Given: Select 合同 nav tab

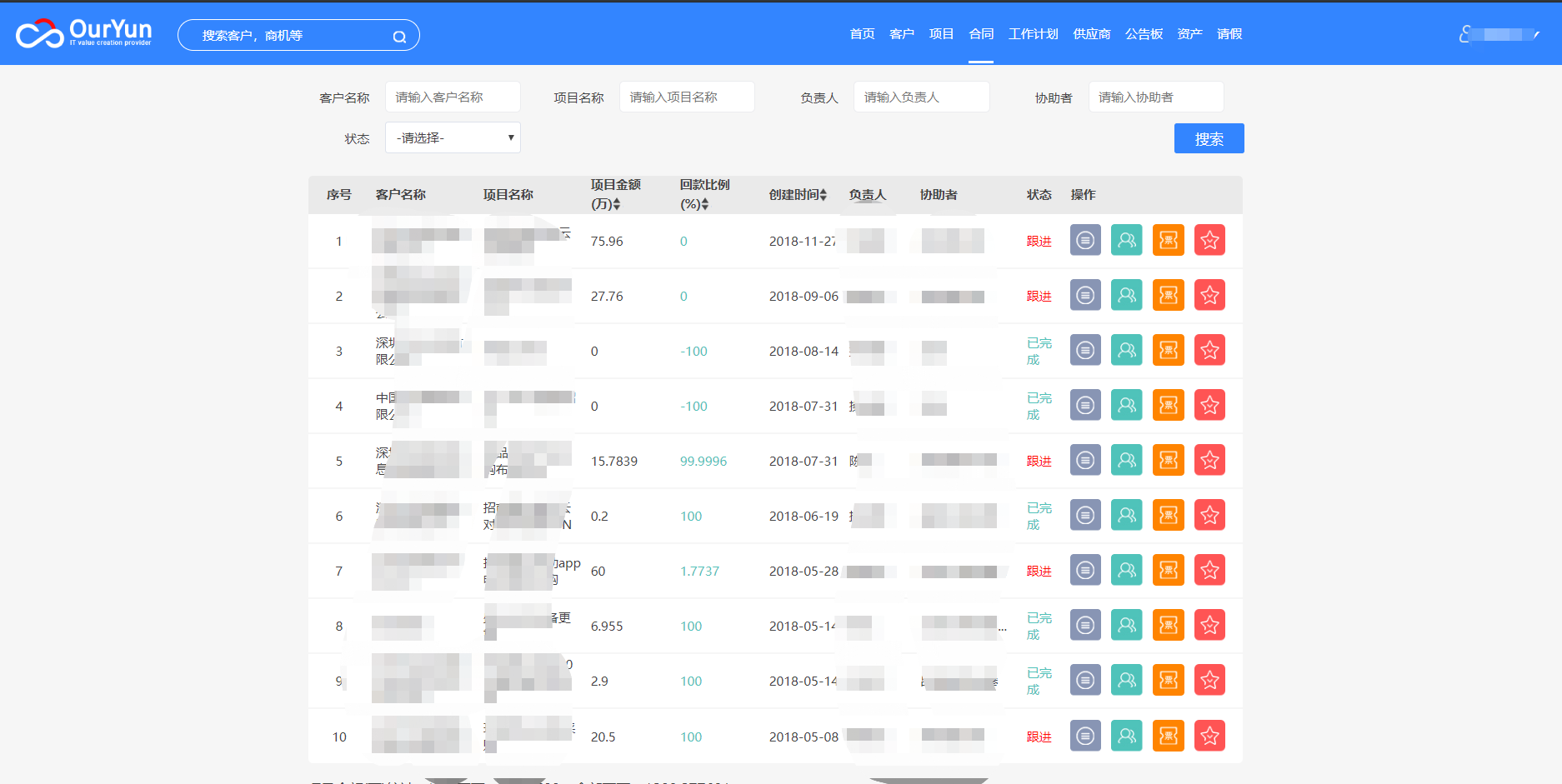Looking at the screenshot, I should pos(981,34).
